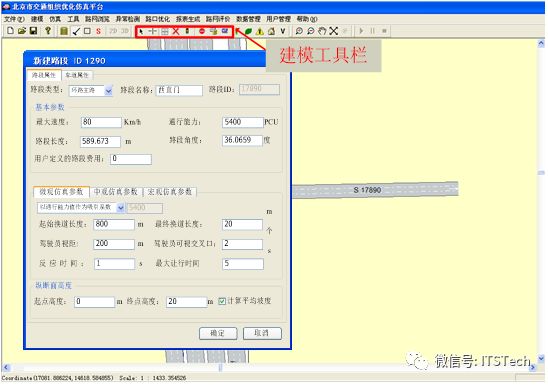The image size is (548, 386).
Task: Switch to the 中观仿真参数 tab
Action: pos(116,192)
